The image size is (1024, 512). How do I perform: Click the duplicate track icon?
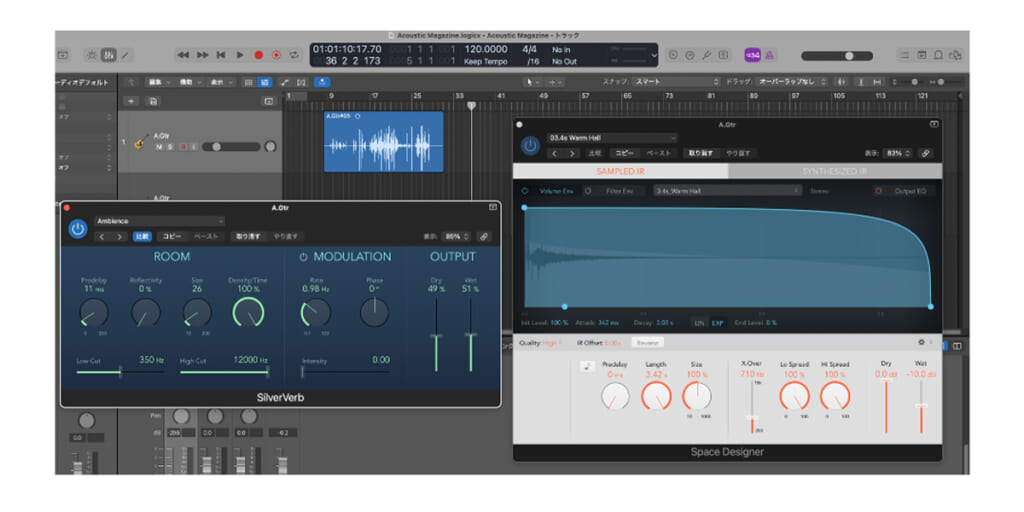pos(152,101)
